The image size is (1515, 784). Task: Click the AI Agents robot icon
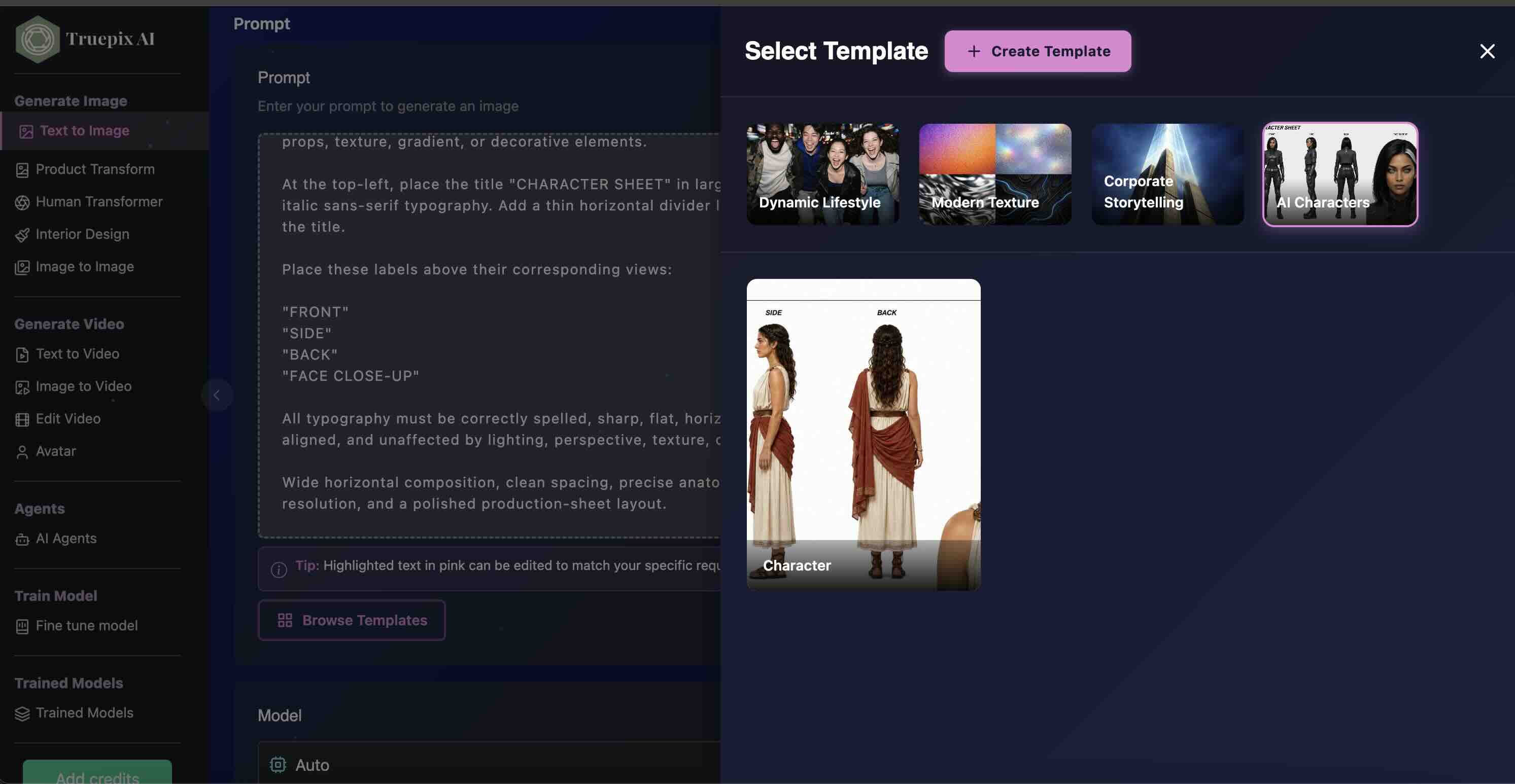22,539
